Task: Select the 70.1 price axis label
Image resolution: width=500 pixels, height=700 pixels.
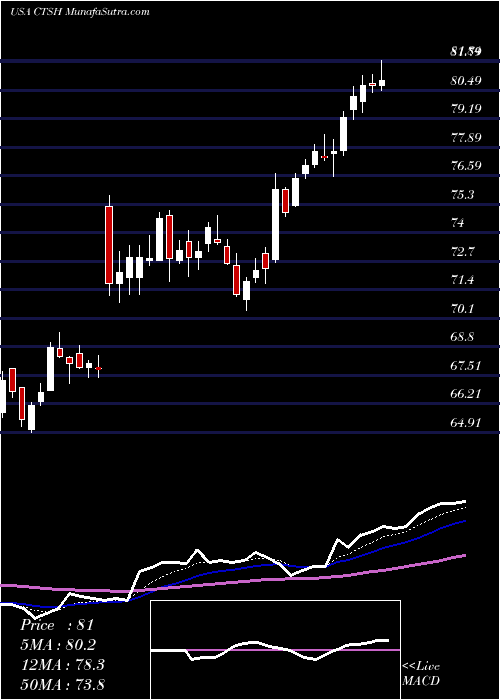Action: pyautogui.click(x=463, y=309)
